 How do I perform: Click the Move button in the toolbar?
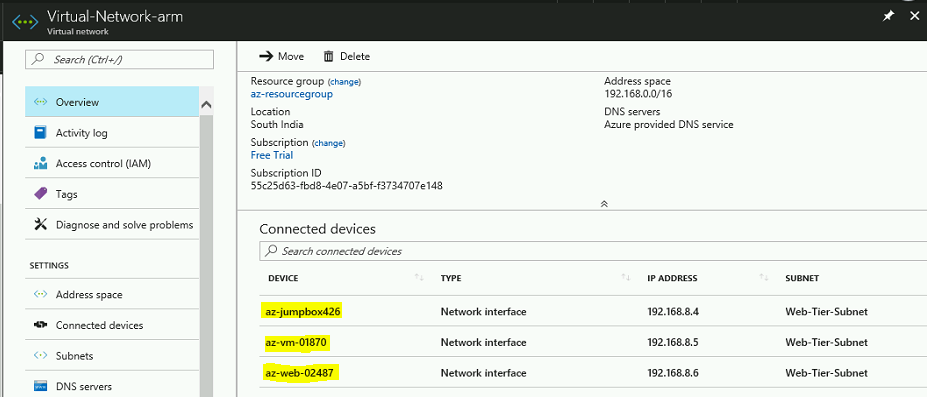coord(282,56)
